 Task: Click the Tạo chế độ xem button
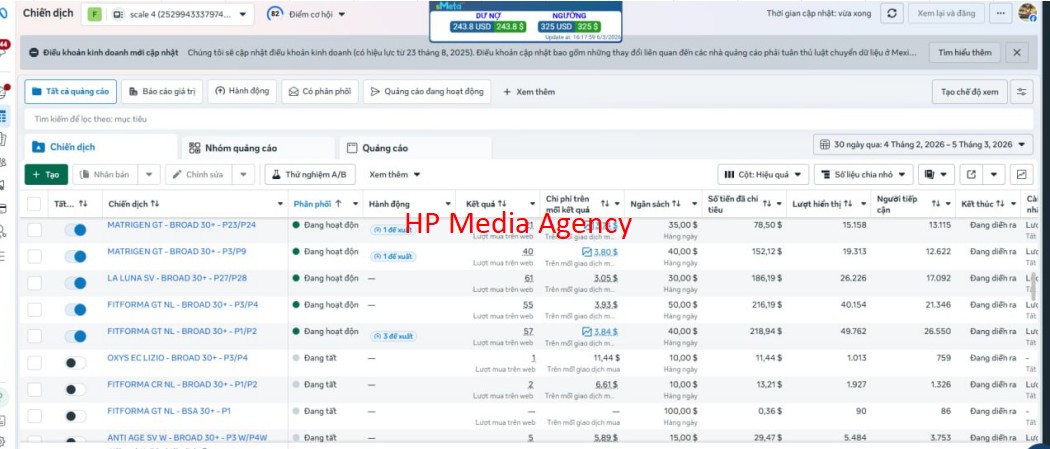(x=970, y=92)
